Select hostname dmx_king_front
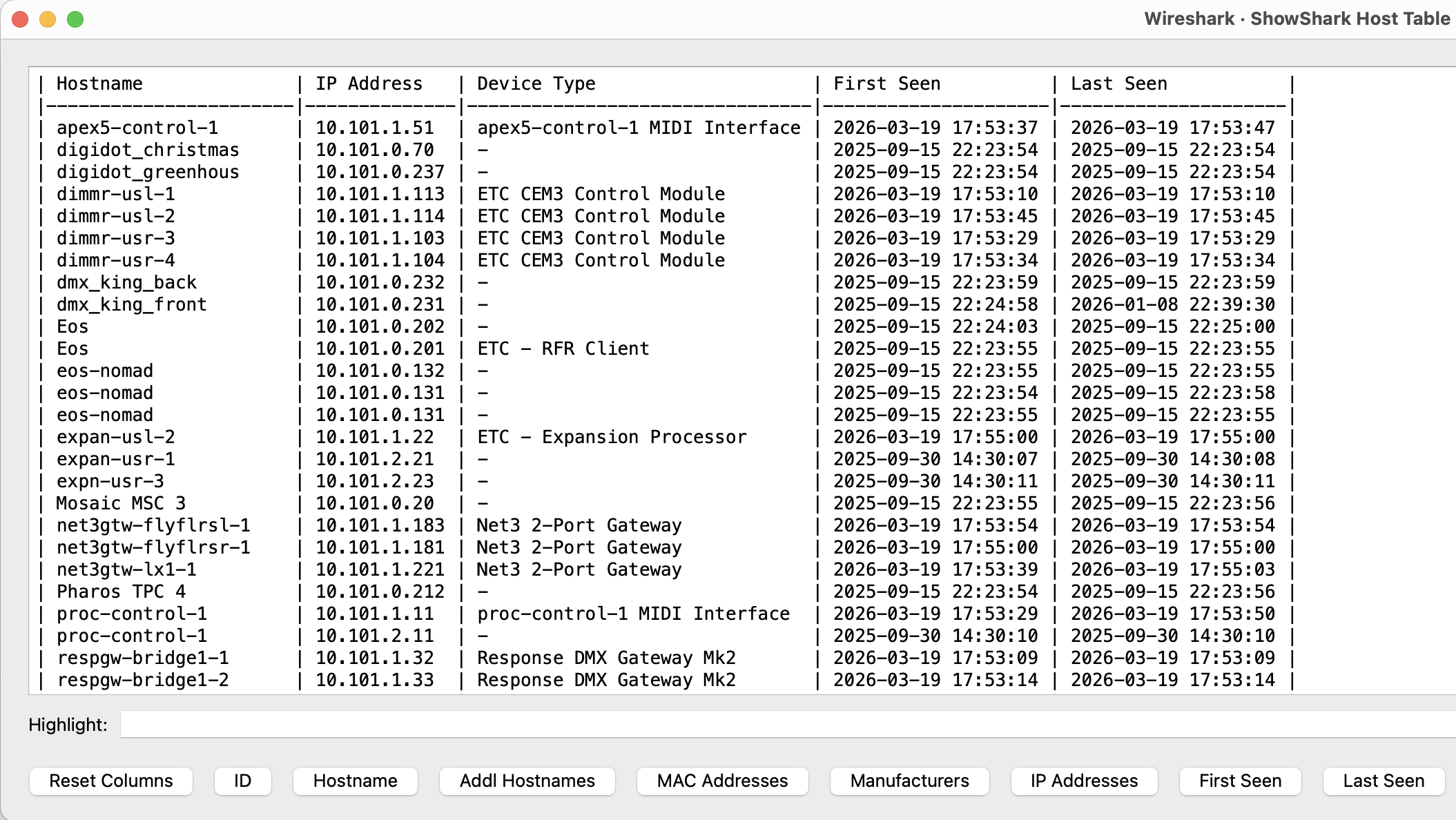The width and height of the screenshot is (1456, 820). [x=132, y=304]
